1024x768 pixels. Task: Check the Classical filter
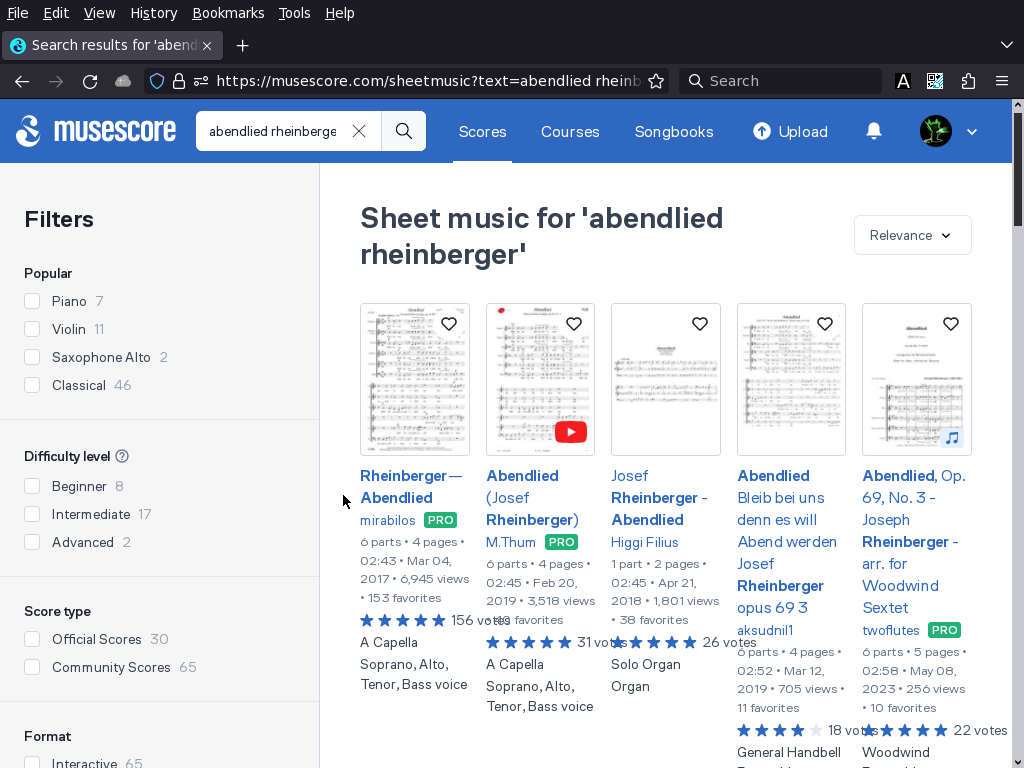(x=32, y=385)
